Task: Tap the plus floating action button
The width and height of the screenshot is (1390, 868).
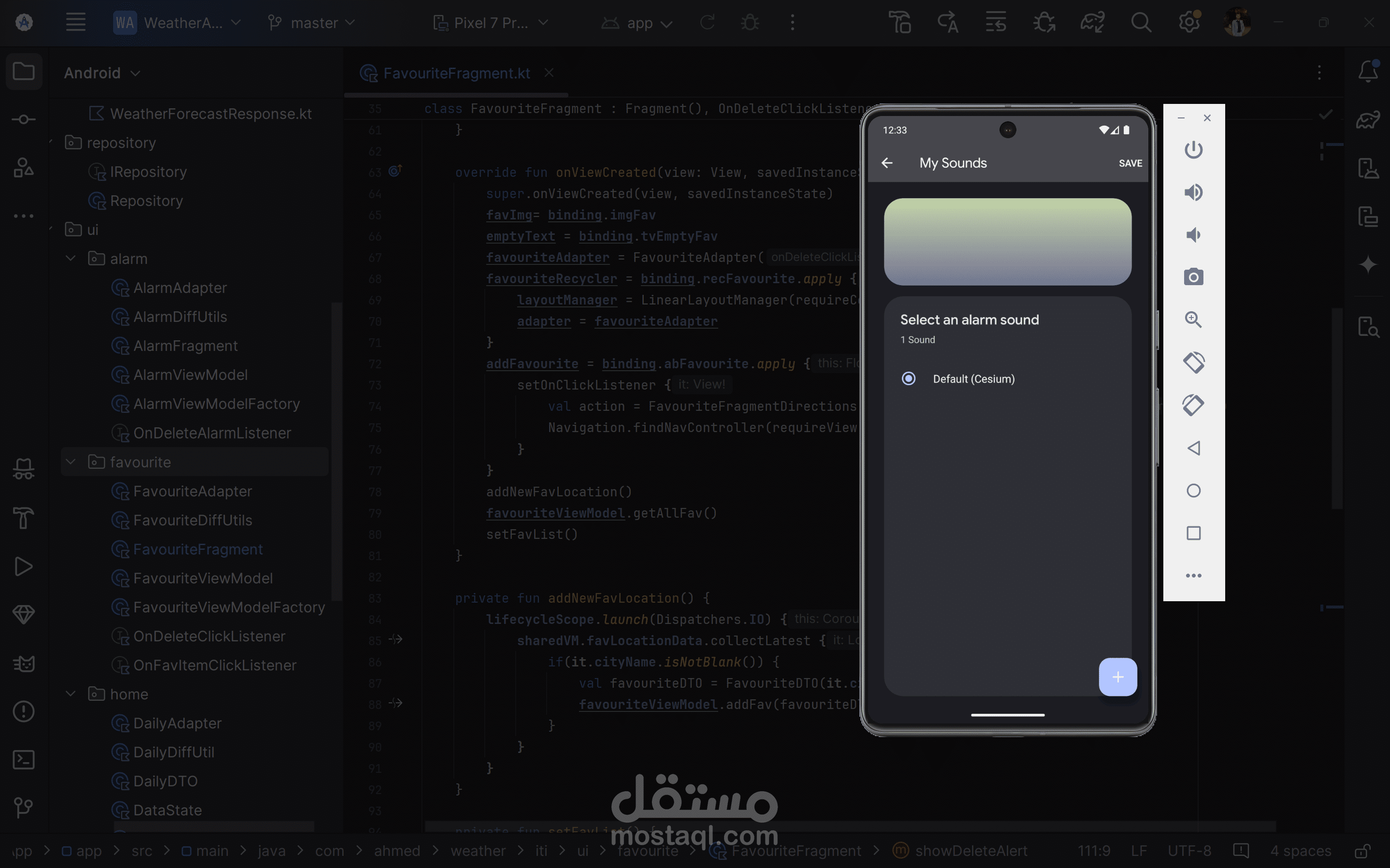Action: 1117,677
